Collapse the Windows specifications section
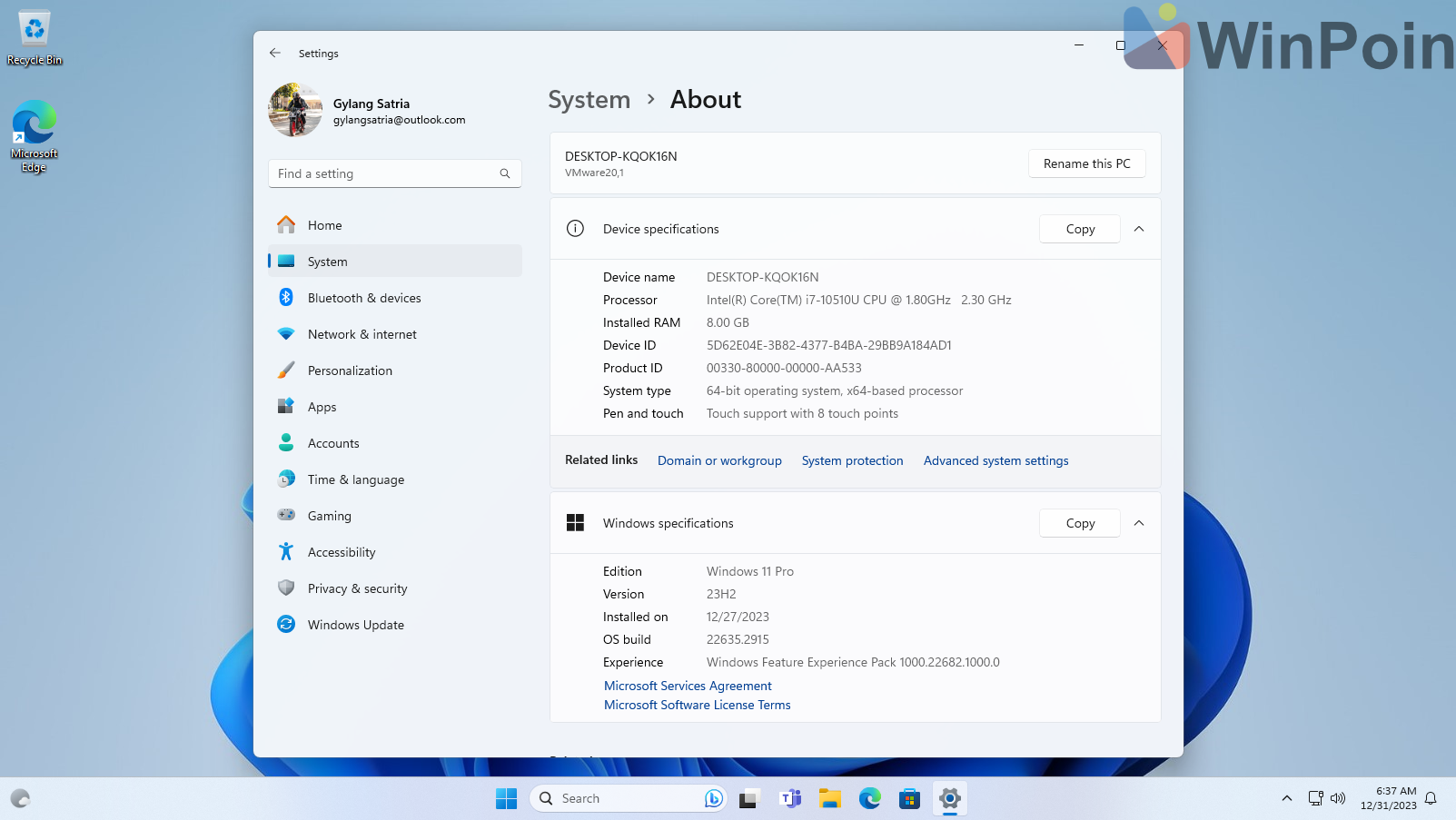Image resolution: width=1456 pixels, height=820 pixels. [1139, 523]
